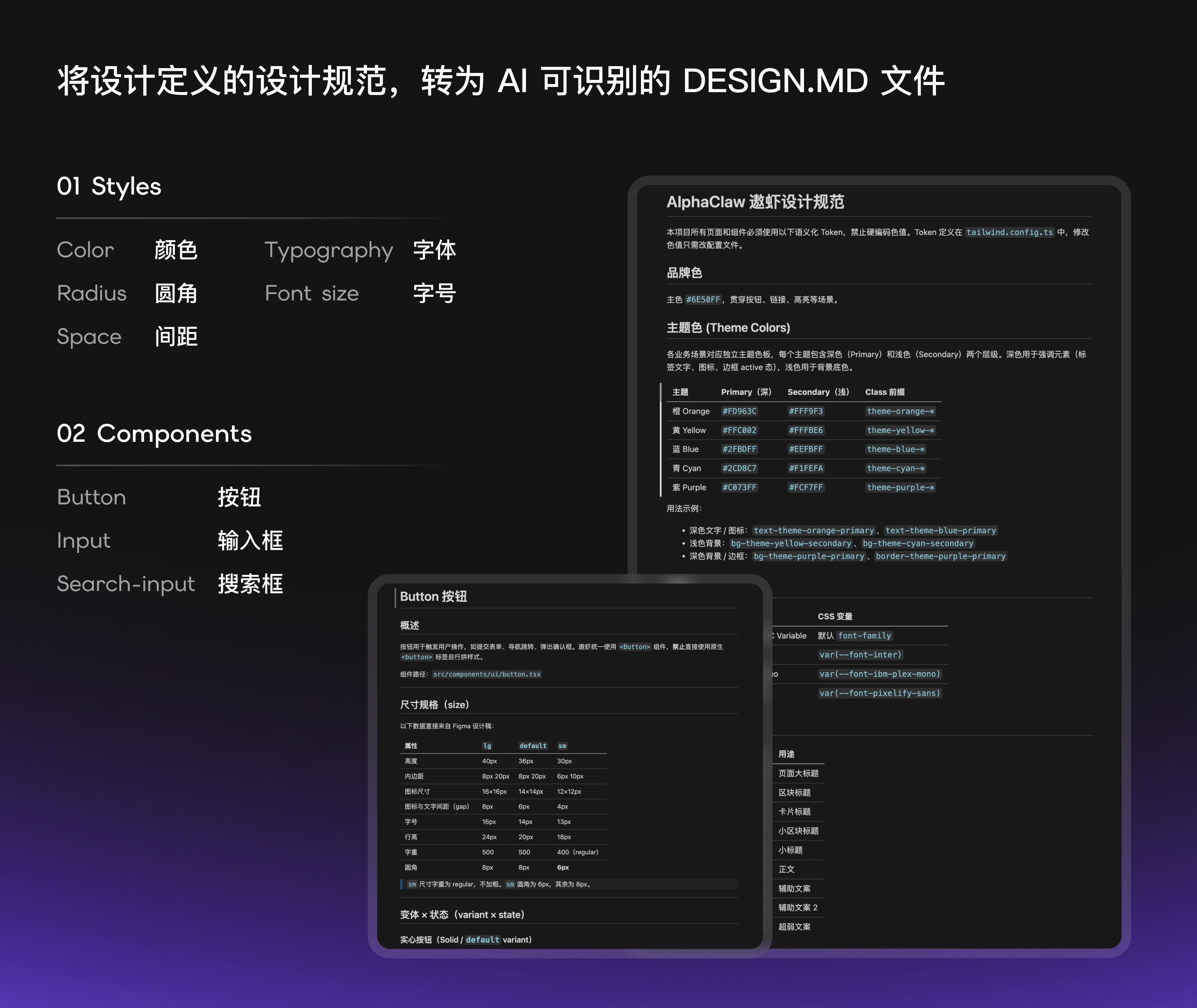This screenshot has height=1008, width=1197.
Task: Click the "var(--font-inter)" variable
Action: click(860, 655)
